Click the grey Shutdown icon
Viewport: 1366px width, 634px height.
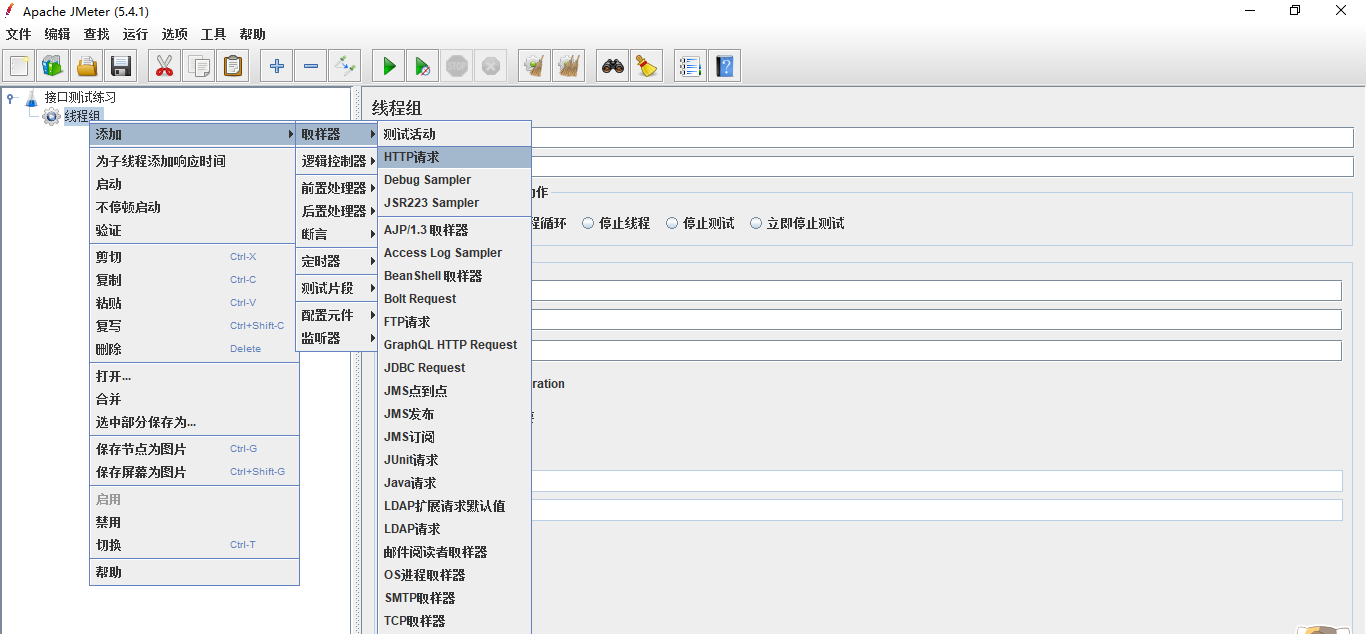coord(491,66)
